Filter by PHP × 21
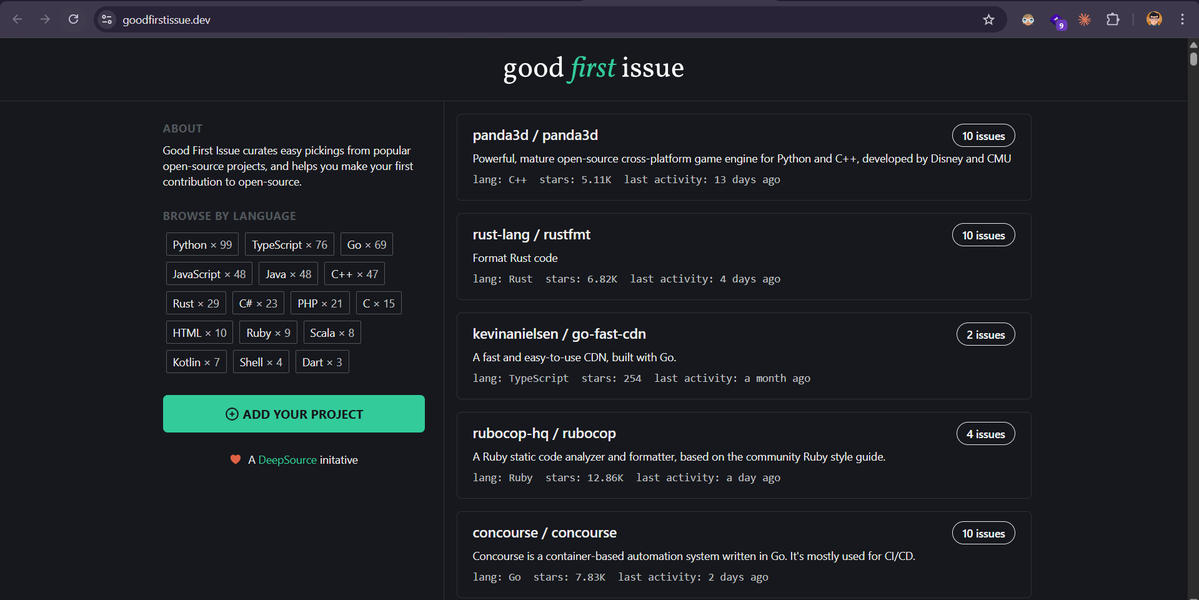The height and width of the screenshot is (600, 1199). tap(320, 303)
